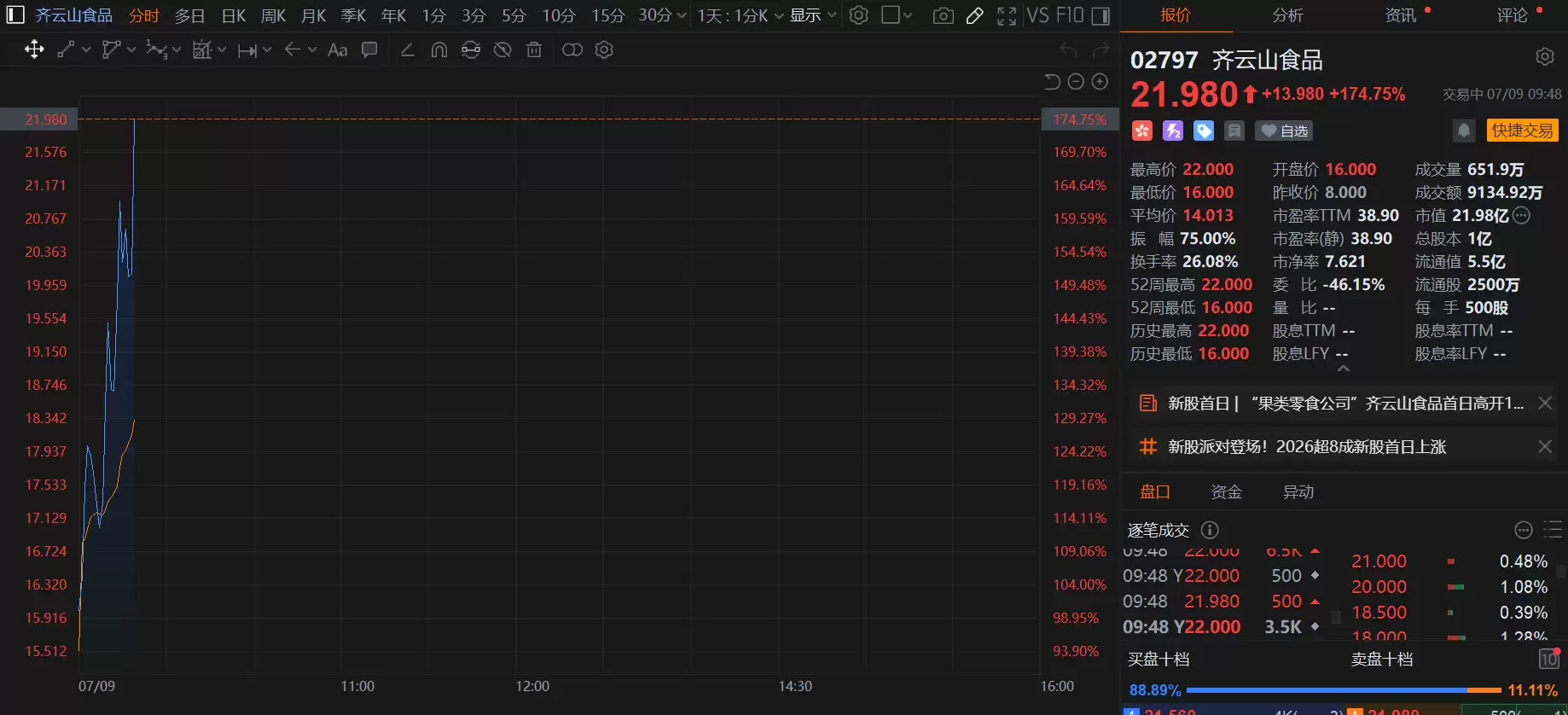Select the wave pattern drawing tool
Screen dimensions: 1568x715
point(156,49)
